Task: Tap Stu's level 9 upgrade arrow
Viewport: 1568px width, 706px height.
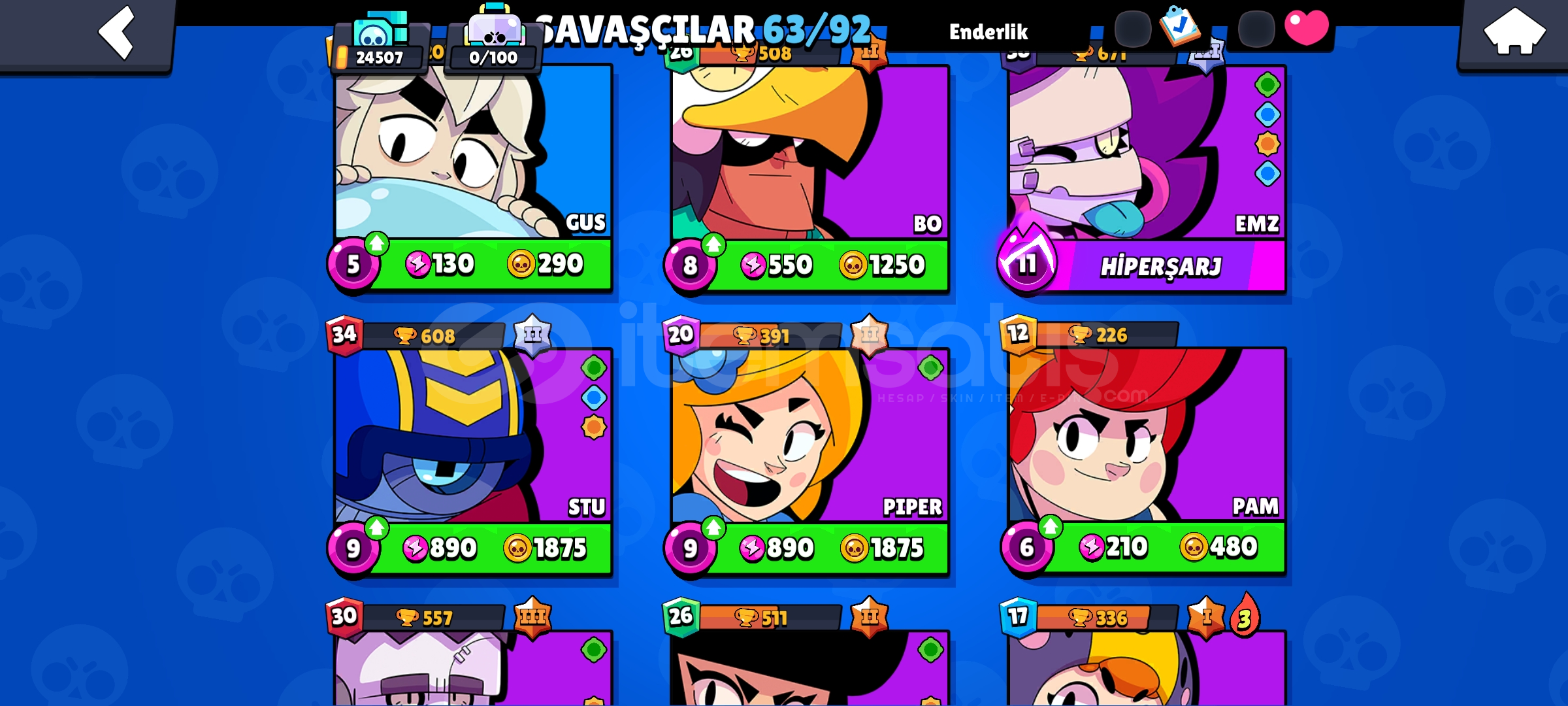Action: 376,528
